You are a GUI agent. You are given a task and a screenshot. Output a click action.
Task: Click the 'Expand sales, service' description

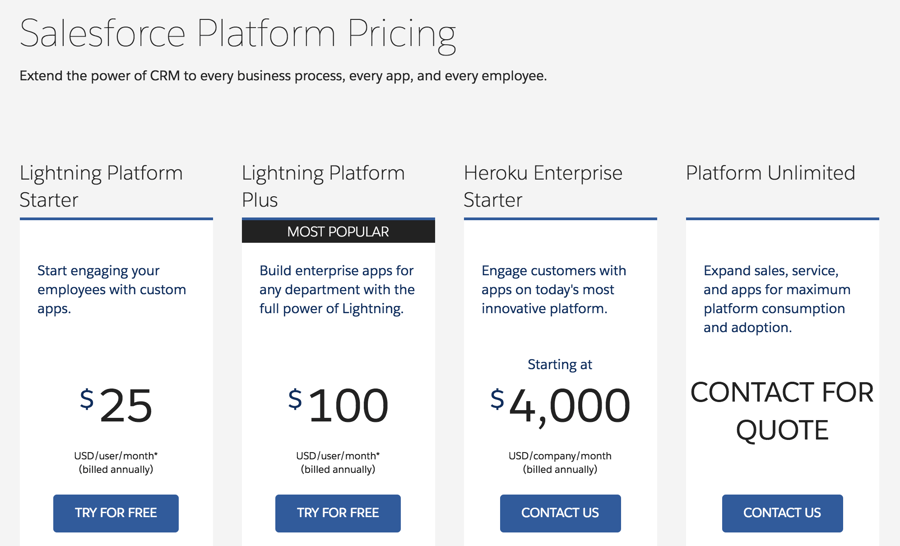777,299
